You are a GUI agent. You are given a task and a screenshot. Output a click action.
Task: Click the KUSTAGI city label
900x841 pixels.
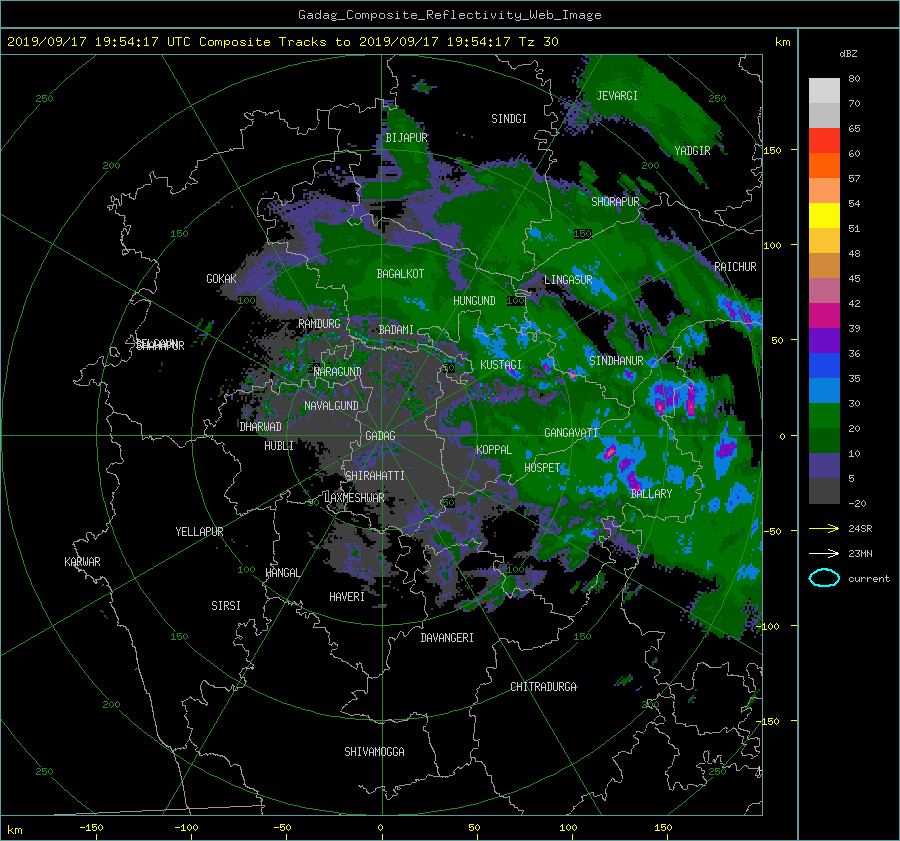pyautogui.click(x=501, y=365)
